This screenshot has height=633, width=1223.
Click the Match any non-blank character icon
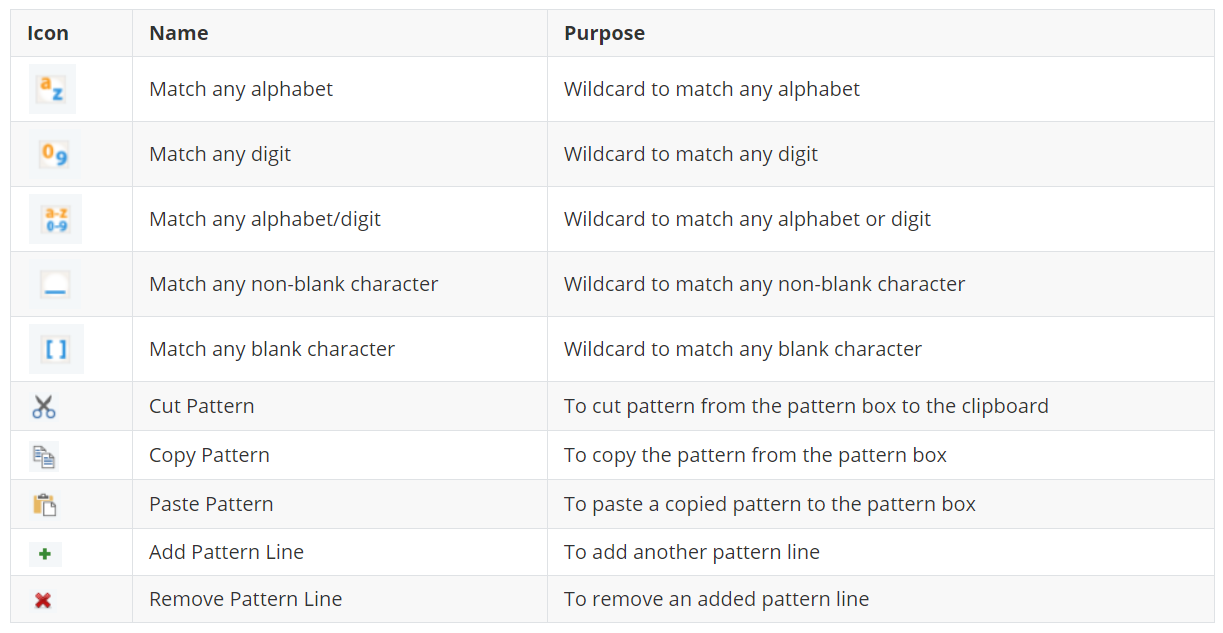(x=55, y=284)
